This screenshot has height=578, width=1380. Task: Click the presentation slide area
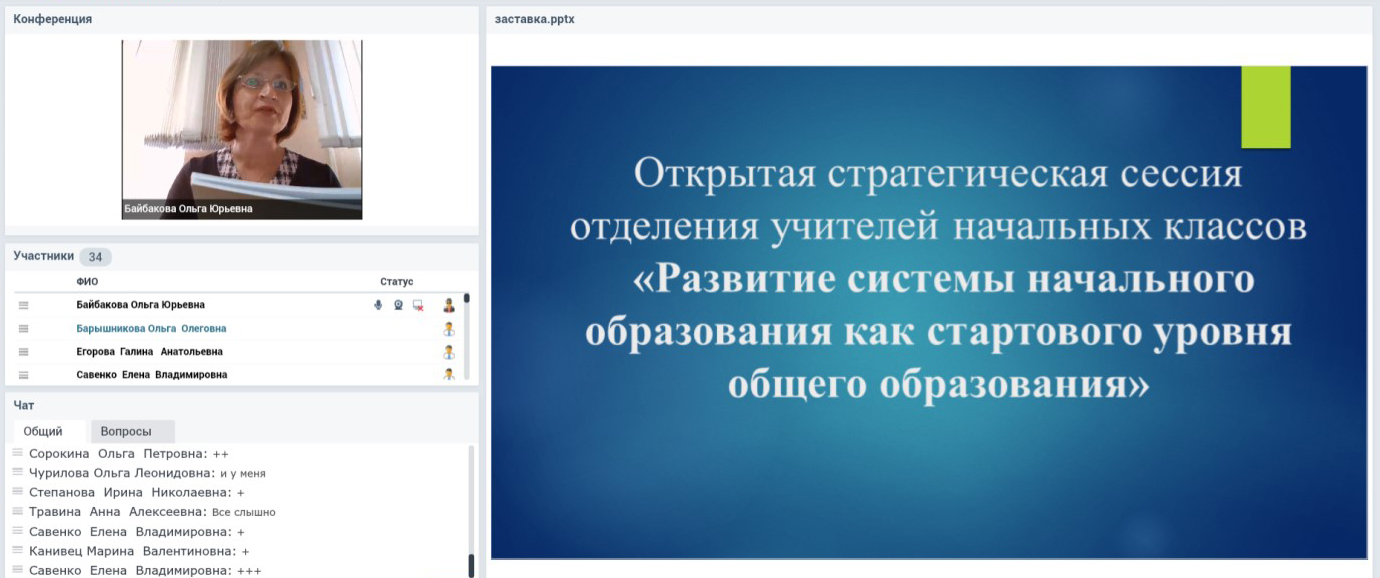[929, 312]
